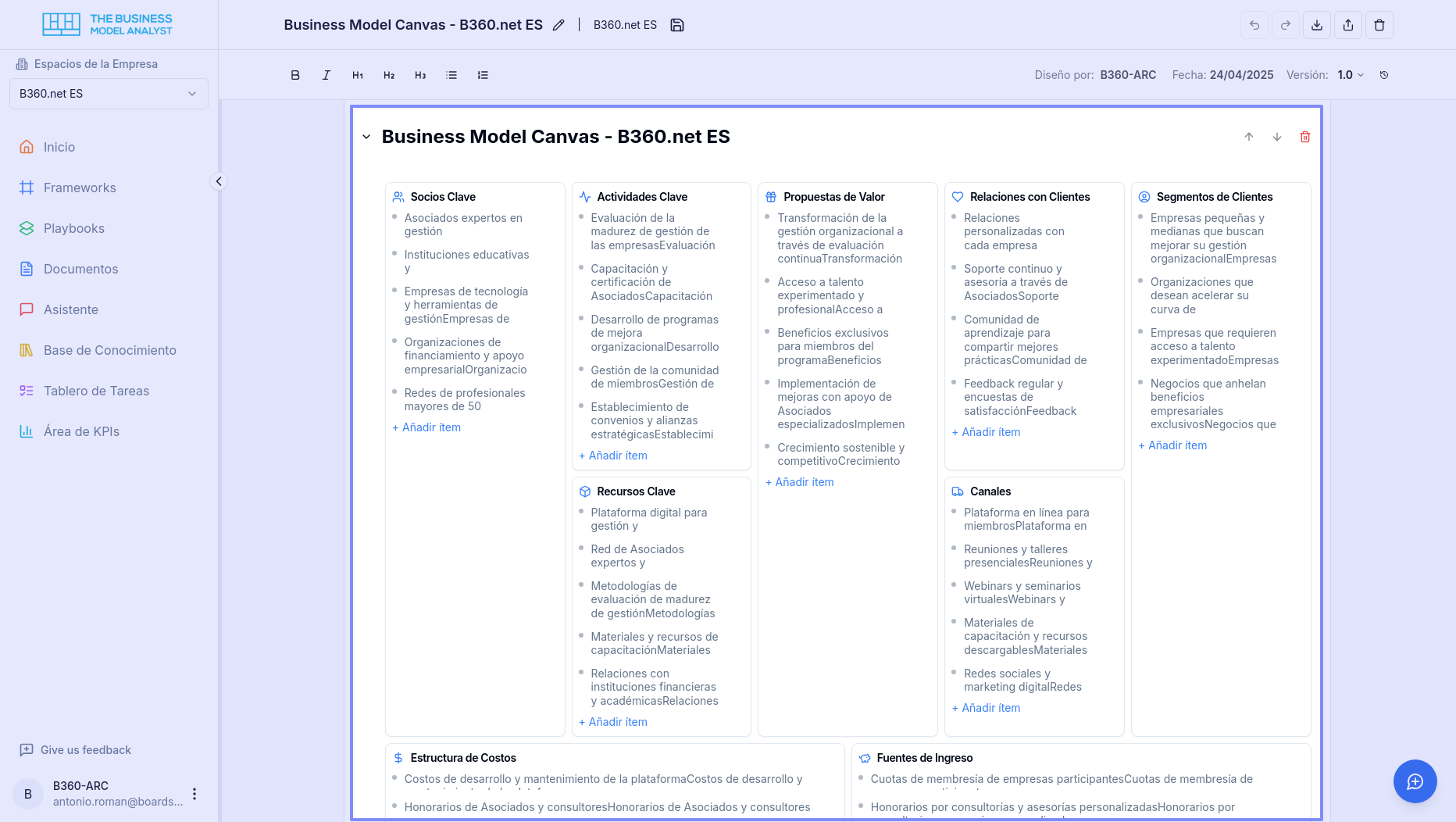The image size is (1456, 822).
Task: Toggle italic text formatting
Action: point(327,75)
